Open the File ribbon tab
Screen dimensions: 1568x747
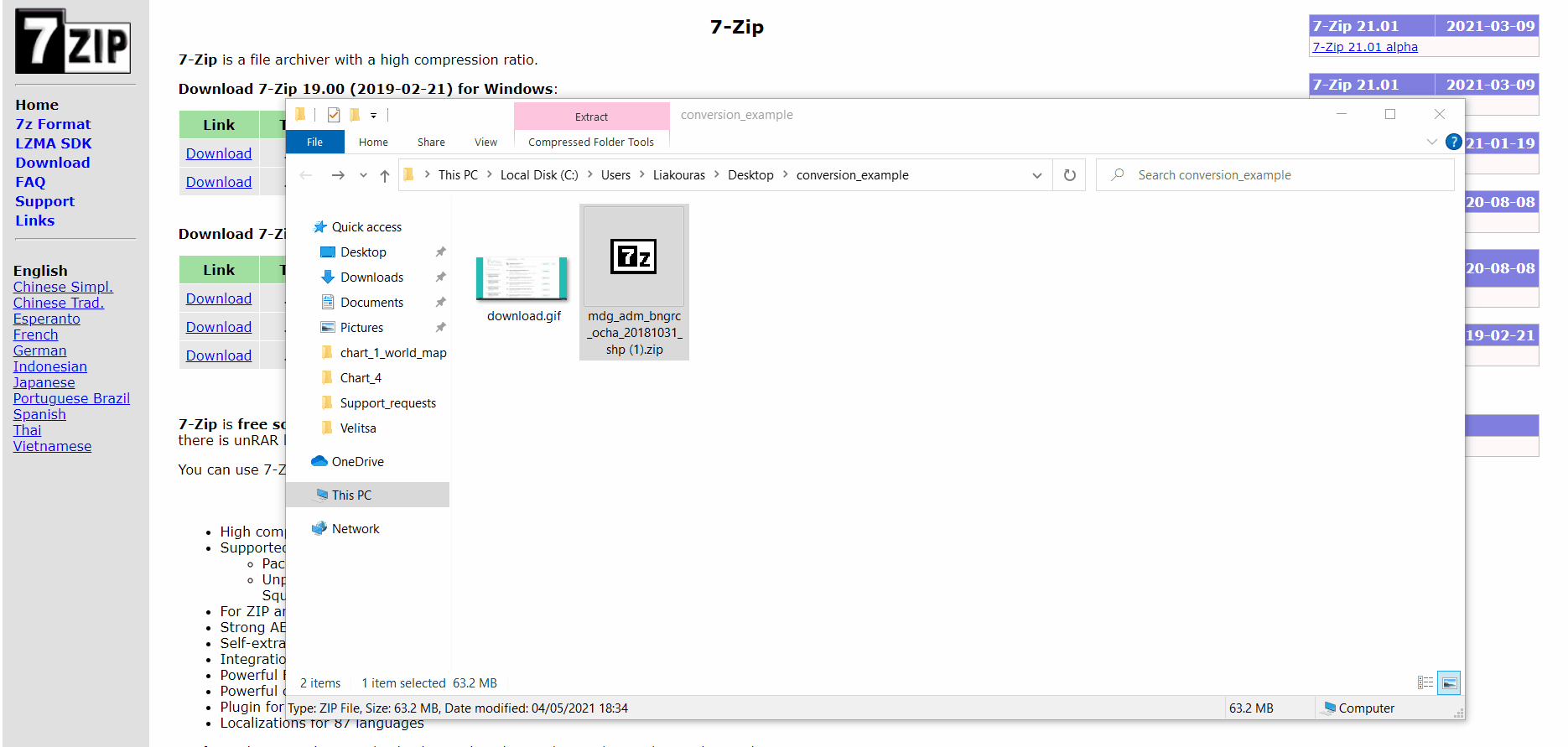(x=314, y=143)
